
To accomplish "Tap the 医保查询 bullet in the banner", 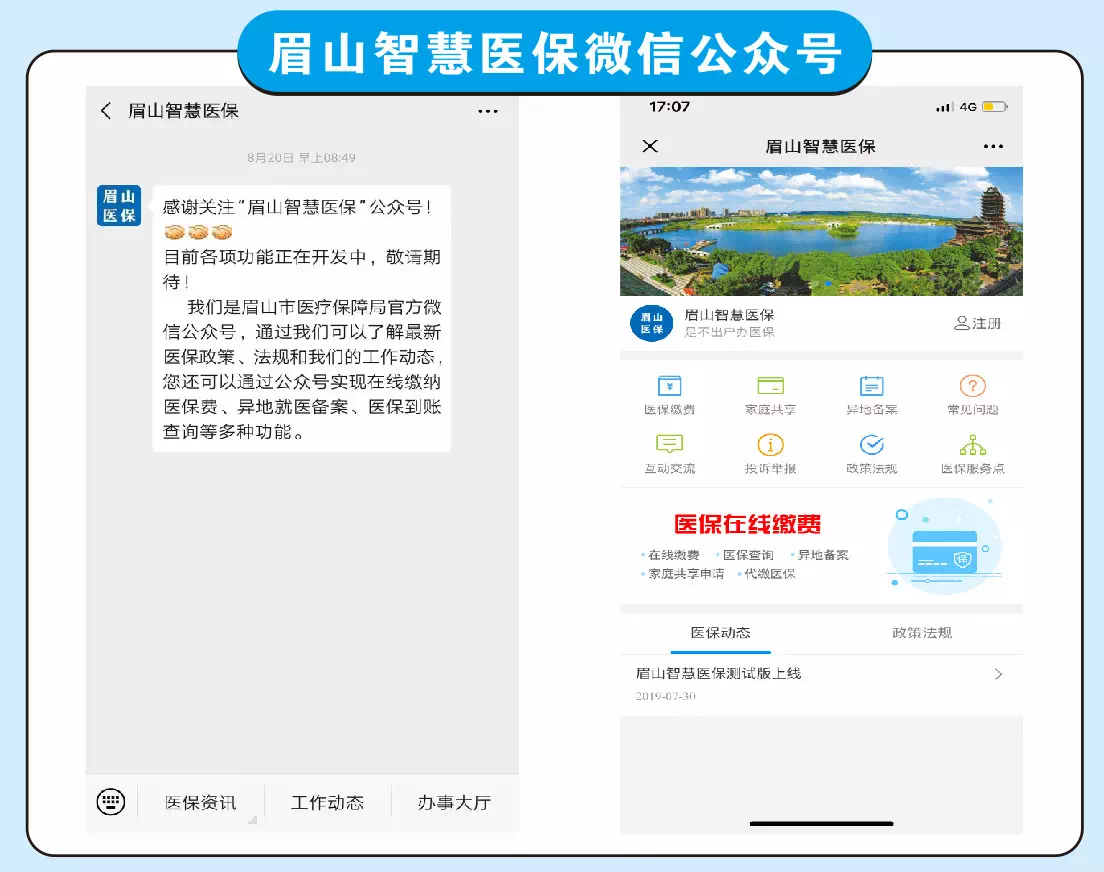I will point(748,555).
